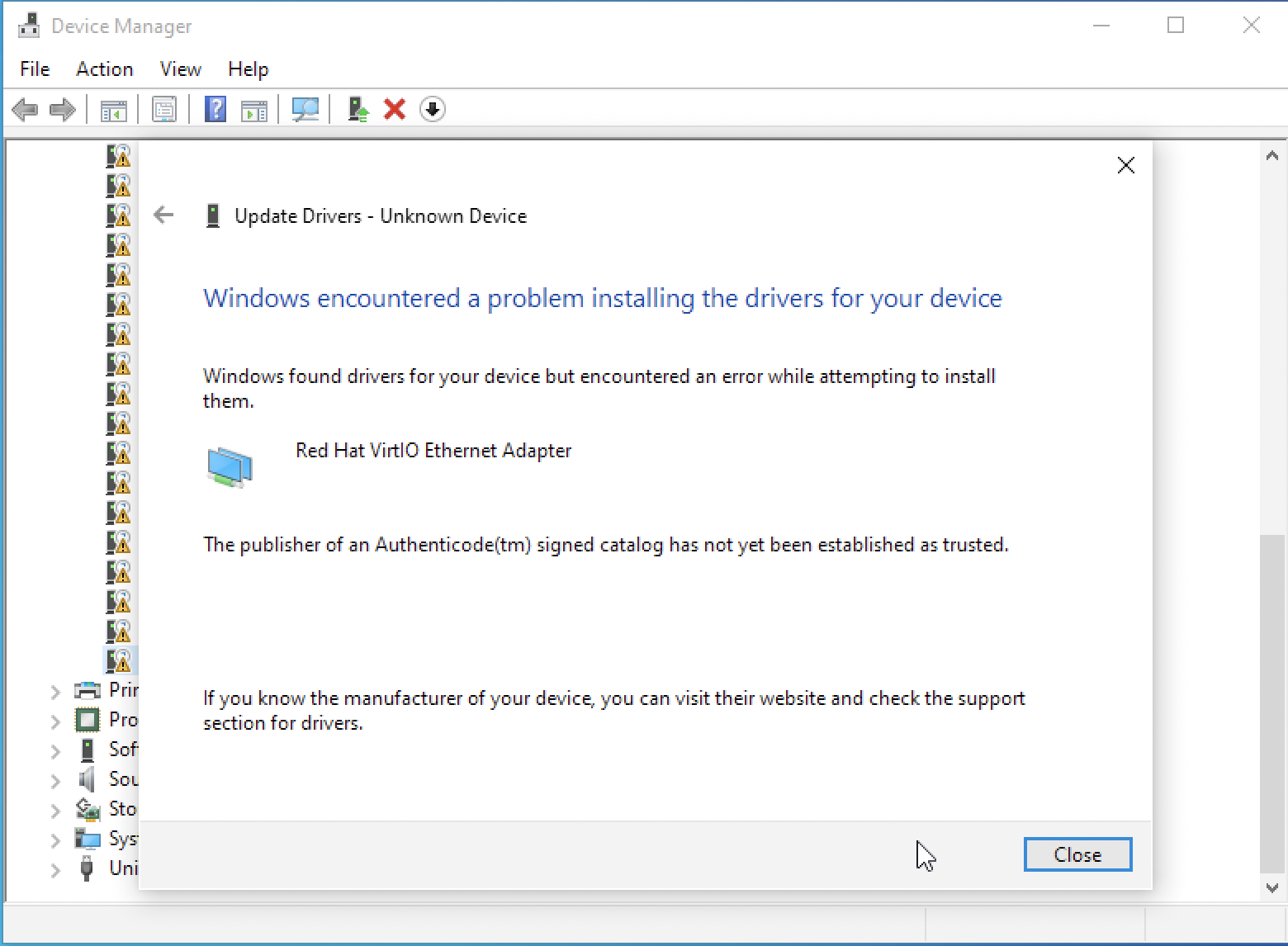Viewport: 1288px width, 946px height.
Task: Close the Update Drivers dialog with the X
Action: pos(1125,165)
